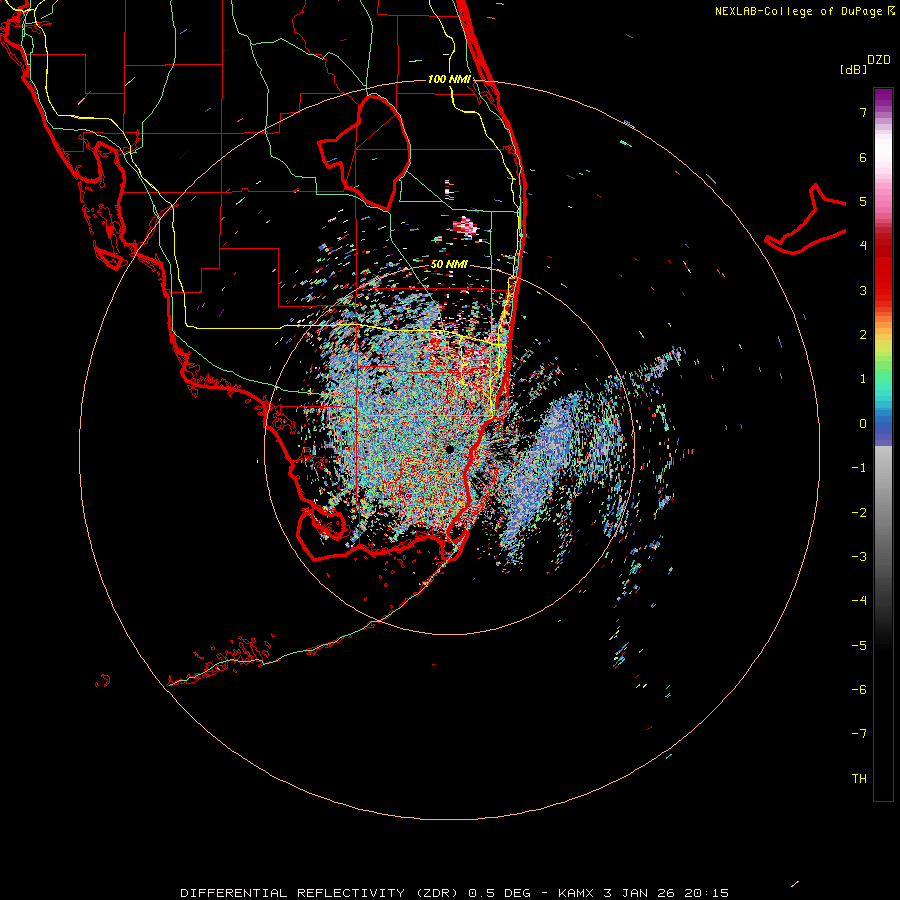Click the -5 value on the color scale
Screen dimensions: 900x900
859,646
